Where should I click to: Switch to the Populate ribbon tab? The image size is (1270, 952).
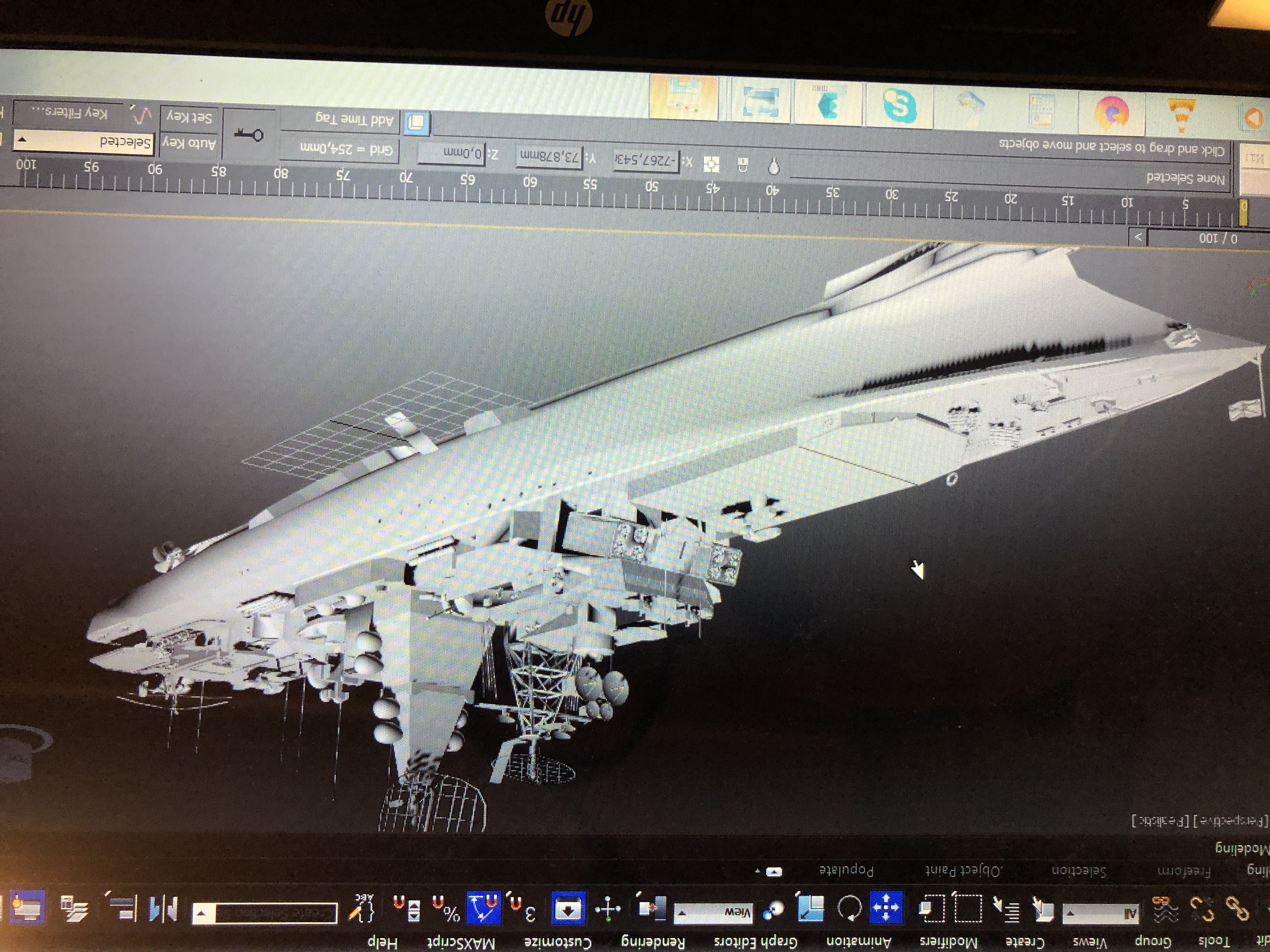[x=846, y=871]
